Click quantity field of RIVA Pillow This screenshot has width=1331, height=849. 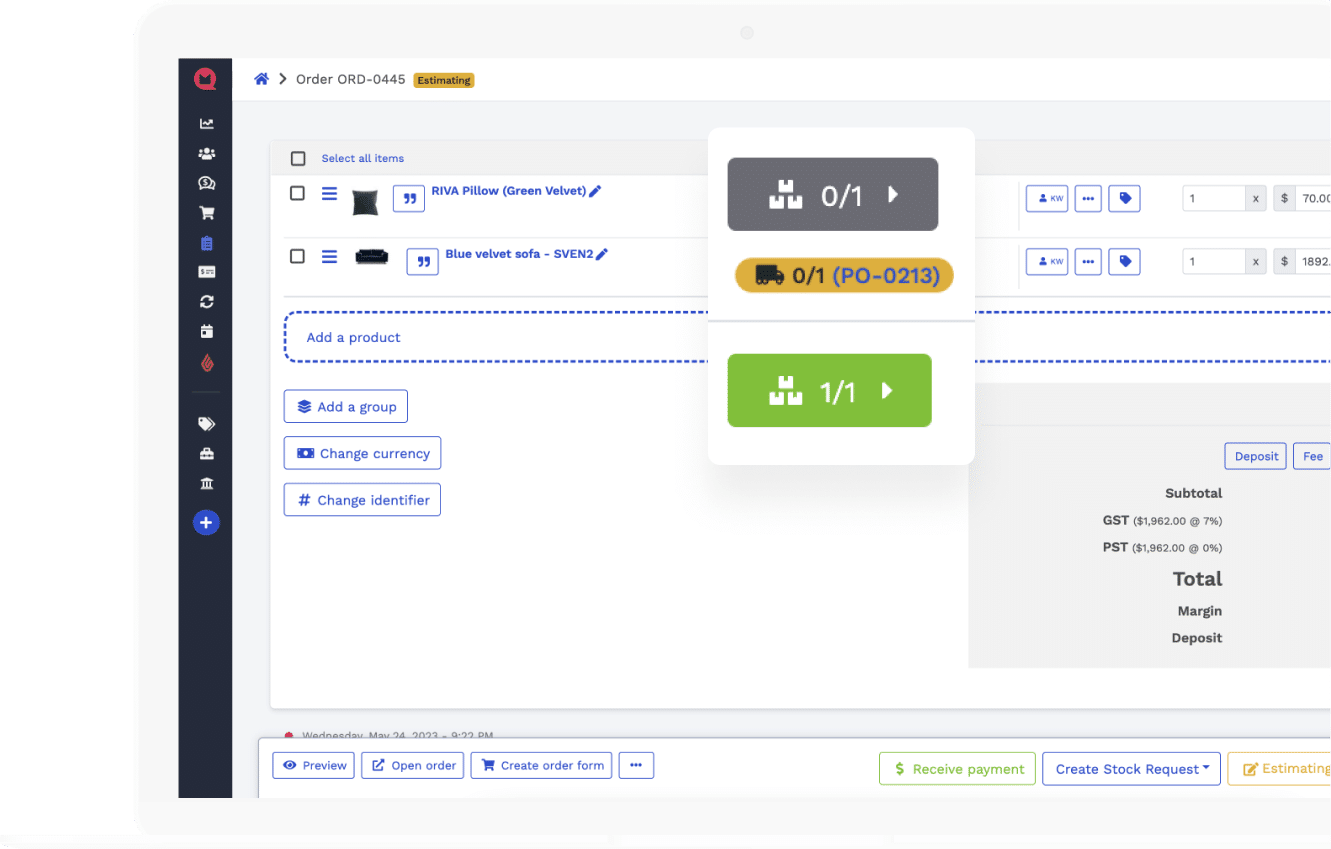pyautogui.click(x=1214, y=198)
